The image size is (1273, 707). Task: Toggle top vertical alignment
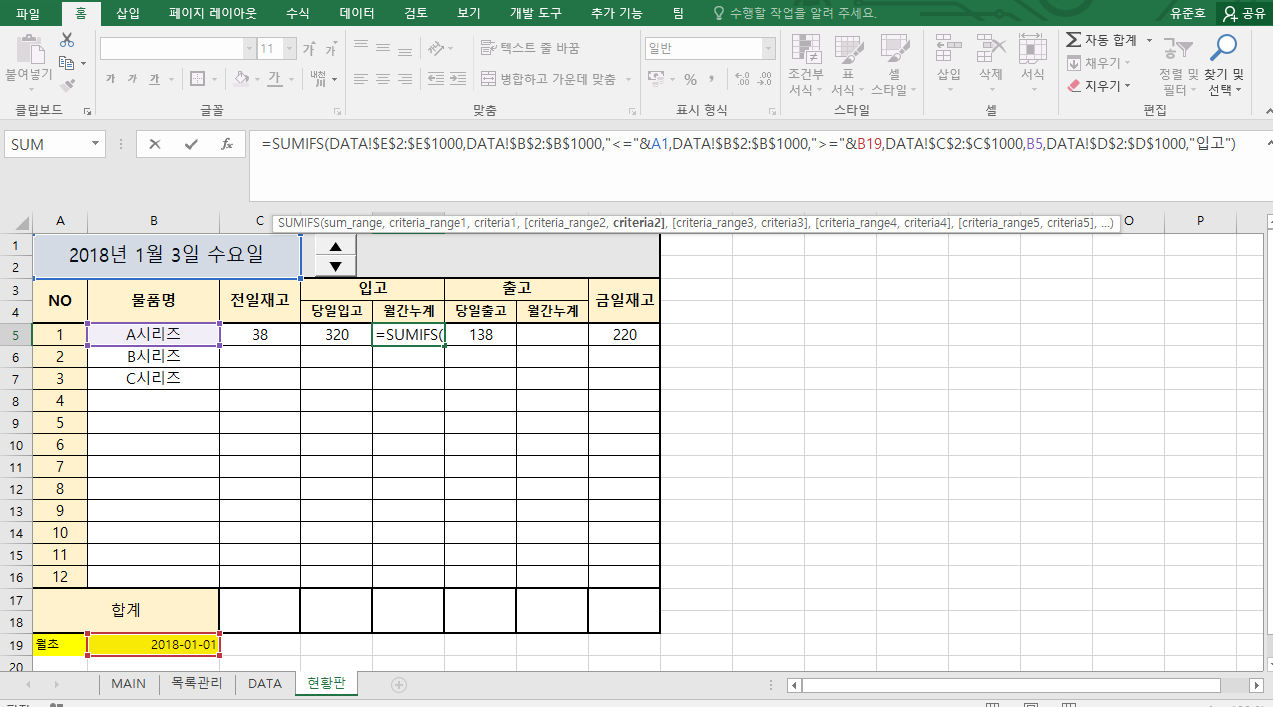(361, 48)
